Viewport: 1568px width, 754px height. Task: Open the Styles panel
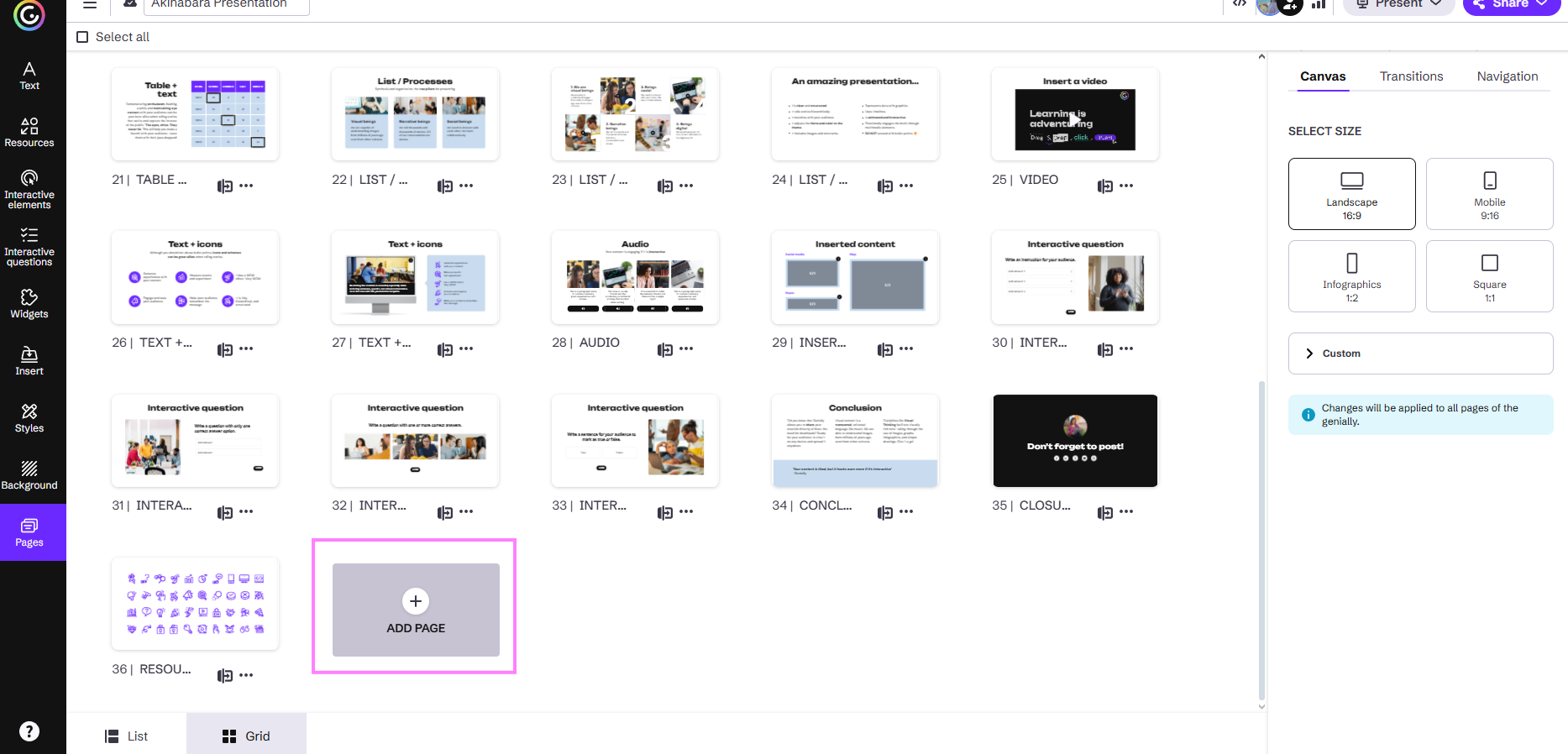[x=29, y=418]
